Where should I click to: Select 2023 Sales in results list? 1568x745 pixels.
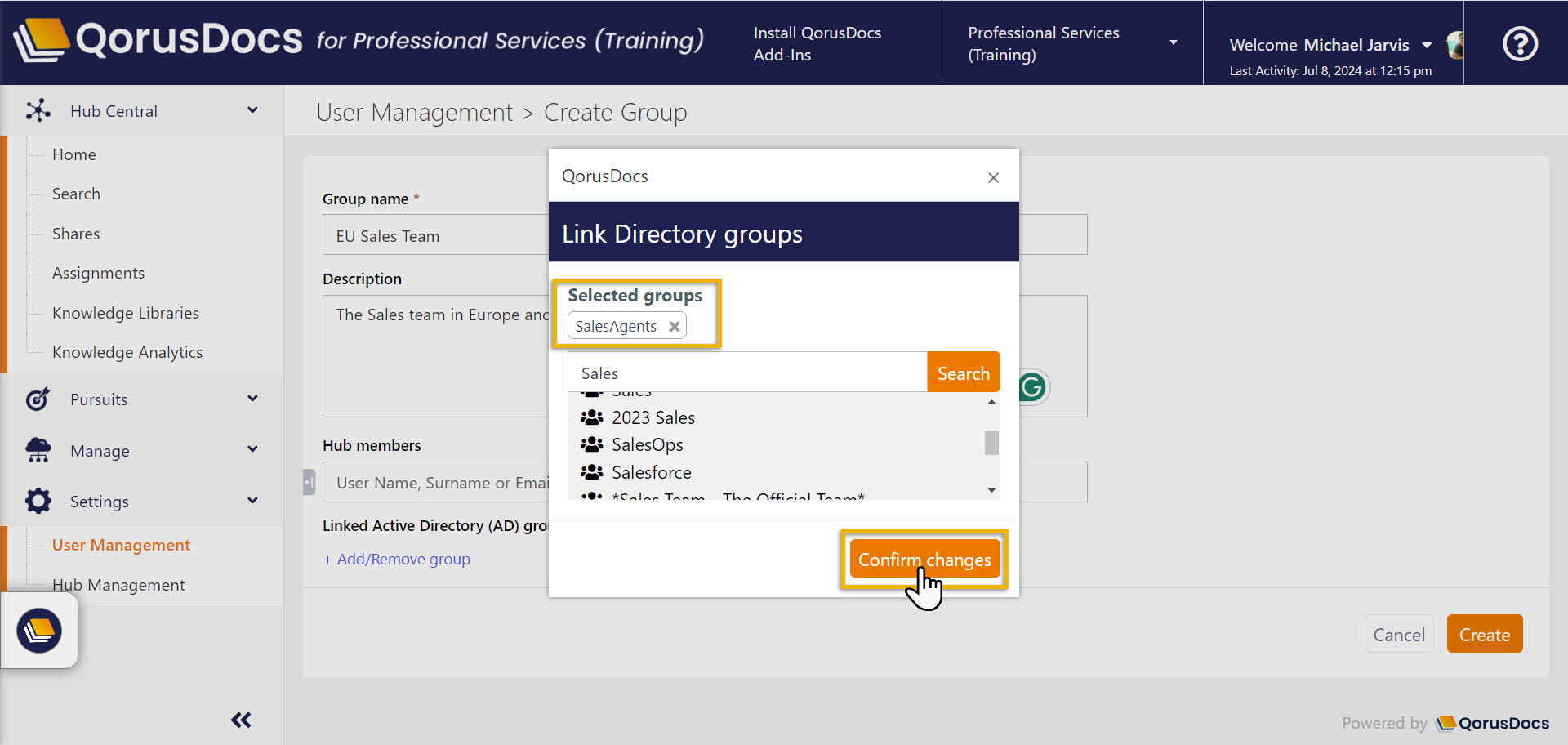pyautogui.click(x=653, y=417)
